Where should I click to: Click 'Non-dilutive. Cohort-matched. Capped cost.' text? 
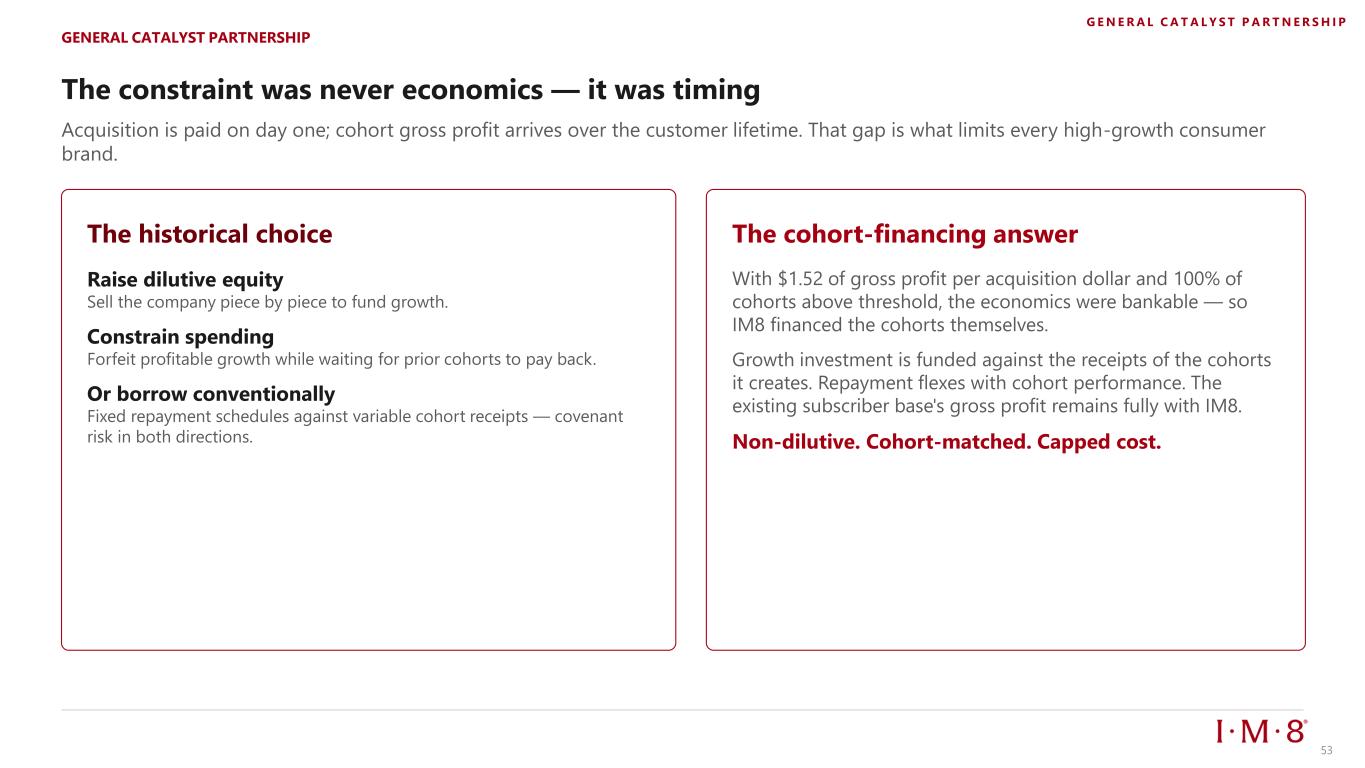pos(947,442)
